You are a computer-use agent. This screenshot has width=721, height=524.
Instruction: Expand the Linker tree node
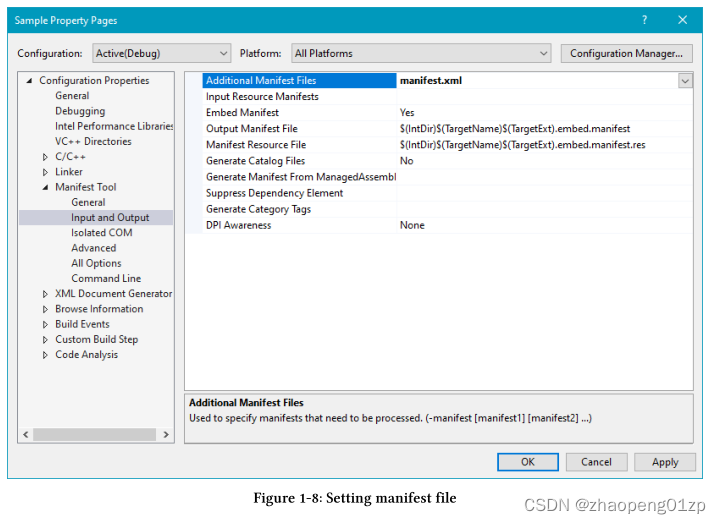[x=45, y=172]
